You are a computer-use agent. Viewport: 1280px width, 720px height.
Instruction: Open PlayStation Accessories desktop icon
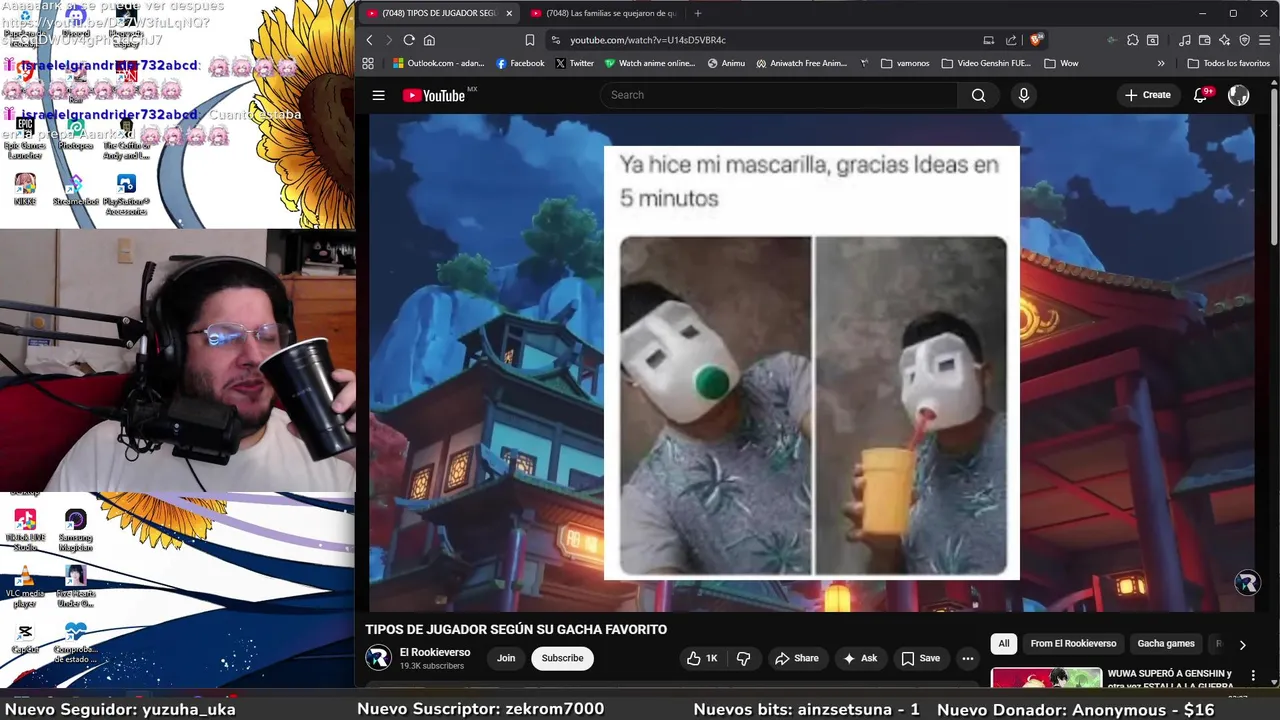pyautogui.click(x=126, y=195)
